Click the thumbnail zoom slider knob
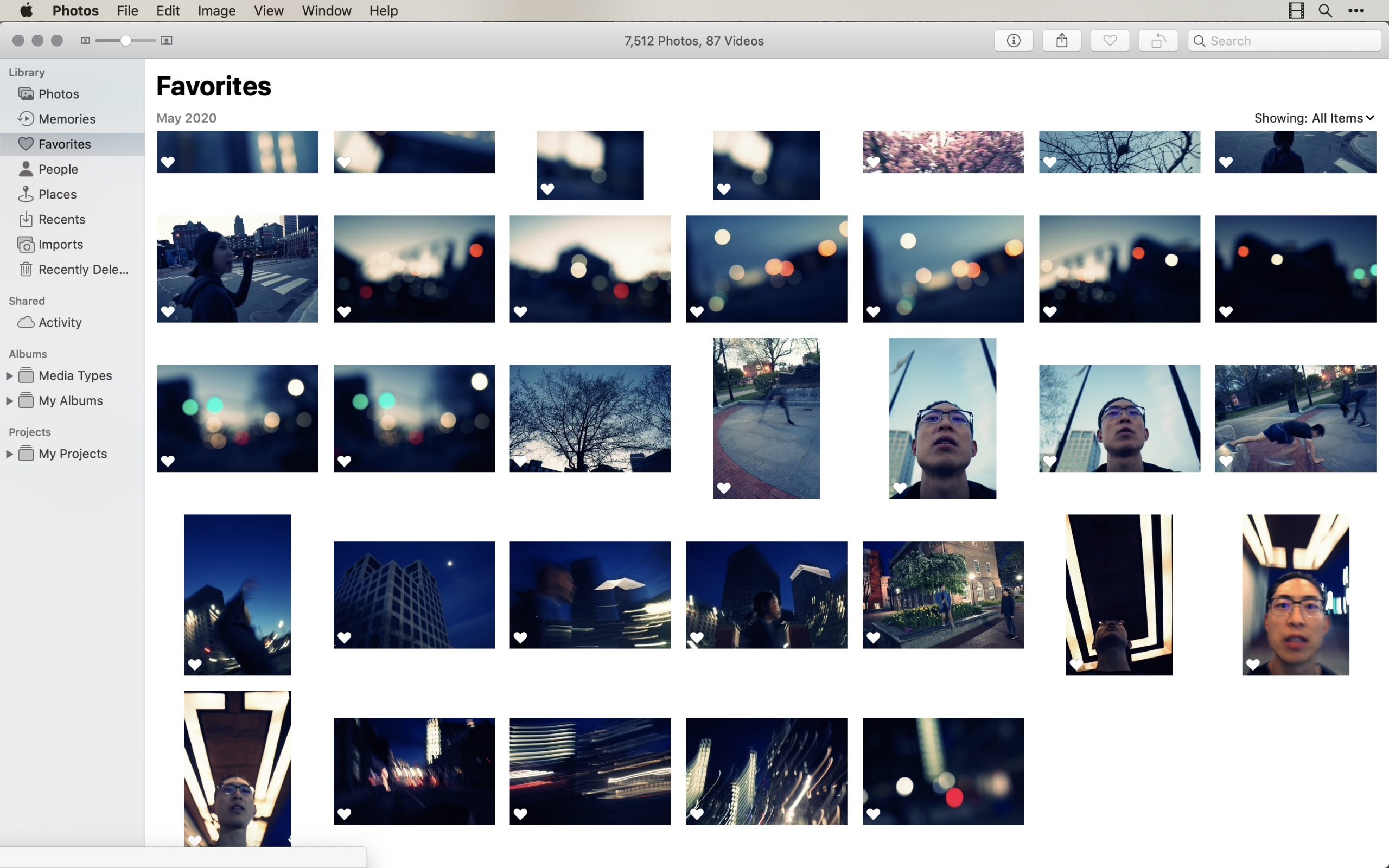 pyautogui.click(x=125, y=41)
